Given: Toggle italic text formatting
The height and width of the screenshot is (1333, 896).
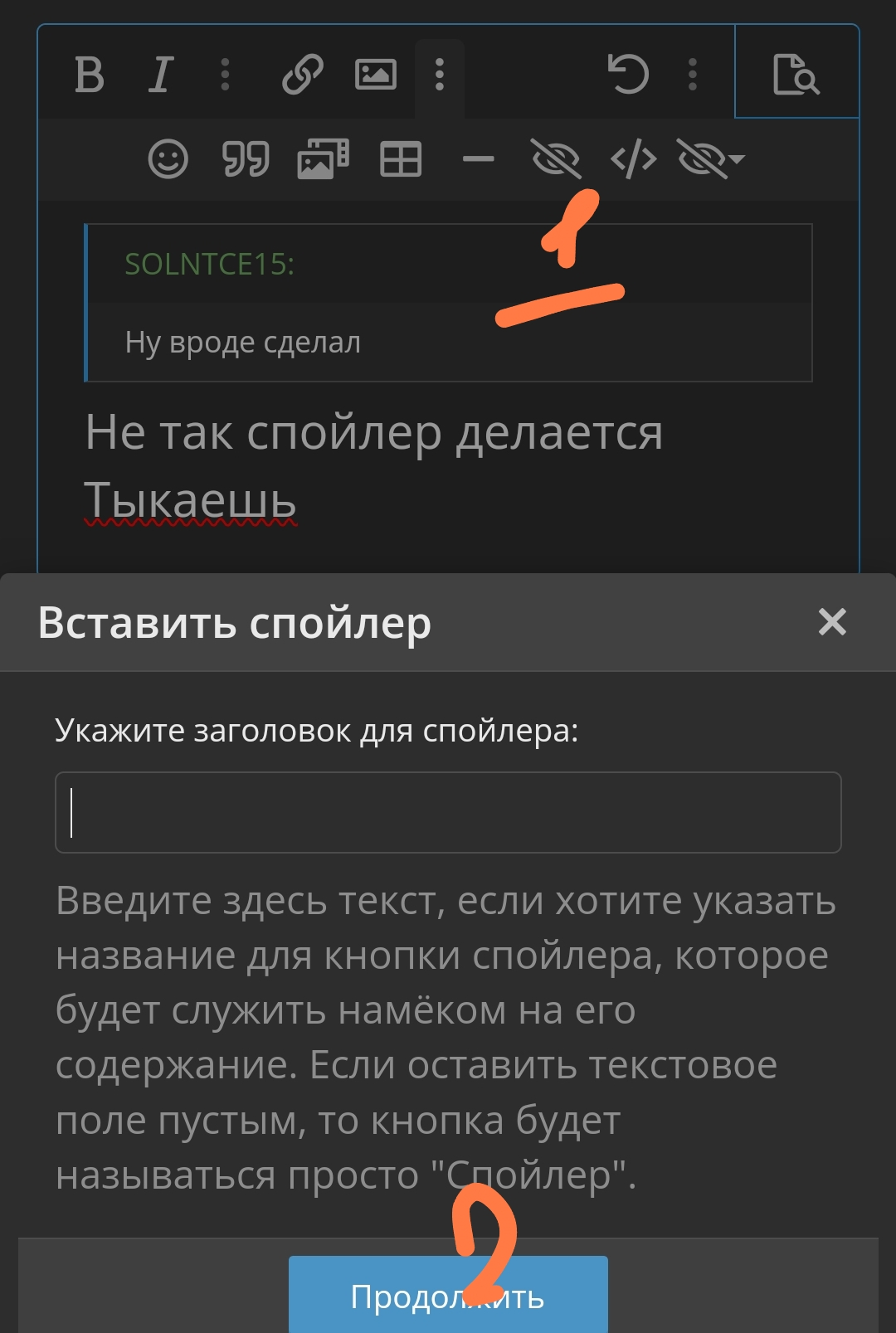Looking at the screenshot, I should click(160, 75).
